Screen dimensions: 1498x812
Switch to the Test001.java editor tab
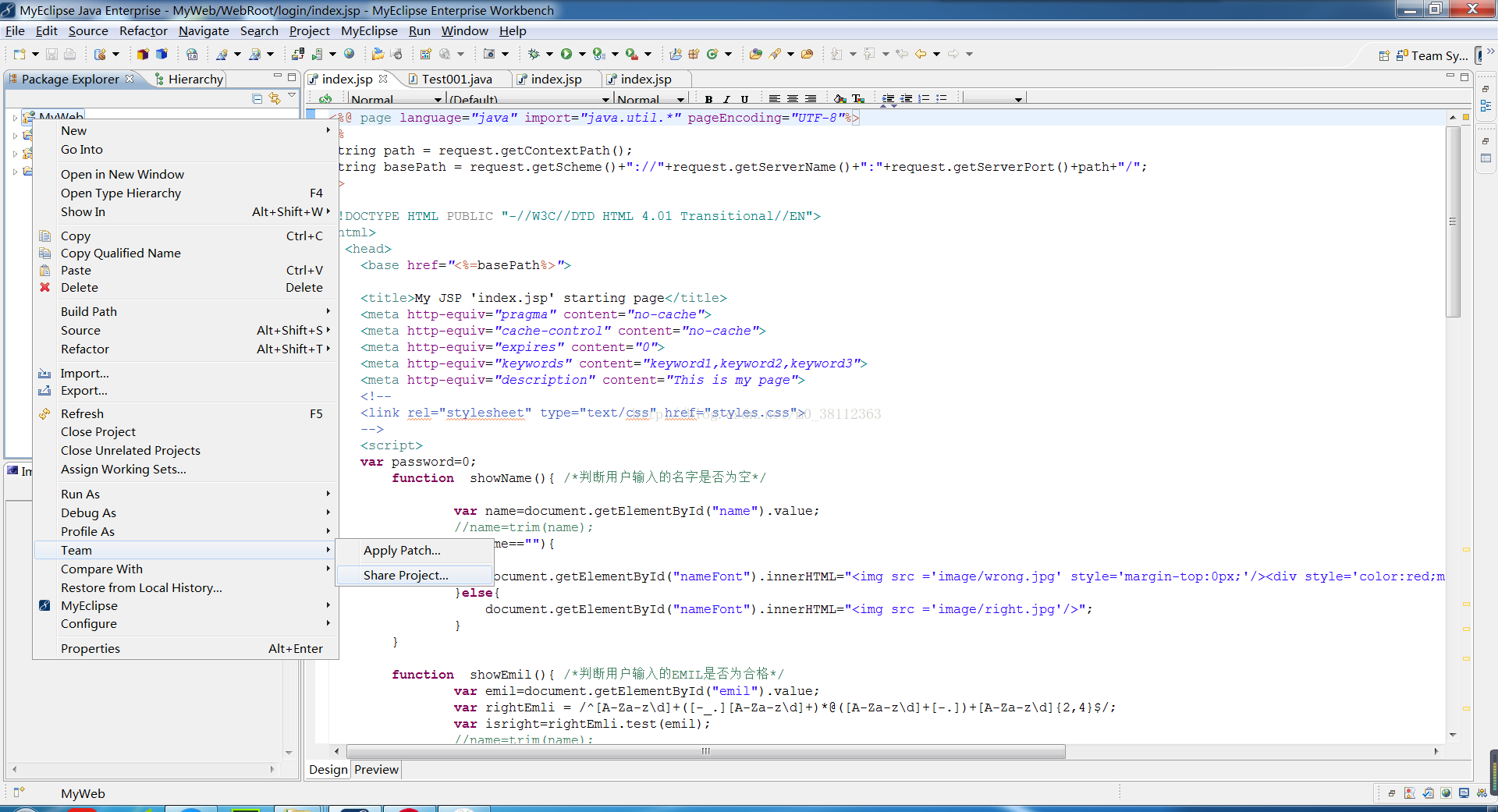pyautogui.click(x=456, y=80)
